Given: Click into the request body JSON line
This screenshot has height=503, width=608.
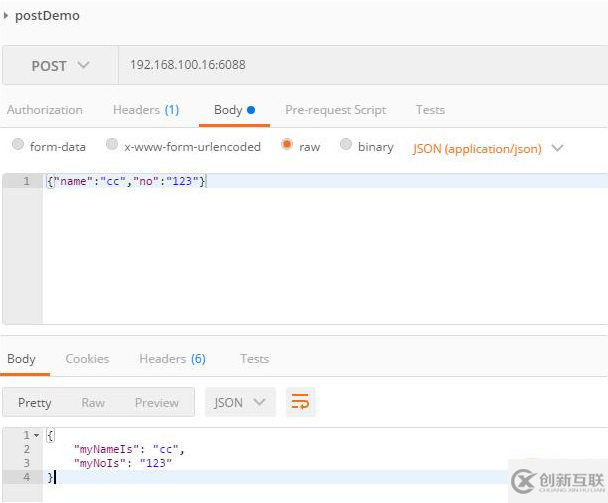Looking at the screenshot, I should [x=126, y=181].
